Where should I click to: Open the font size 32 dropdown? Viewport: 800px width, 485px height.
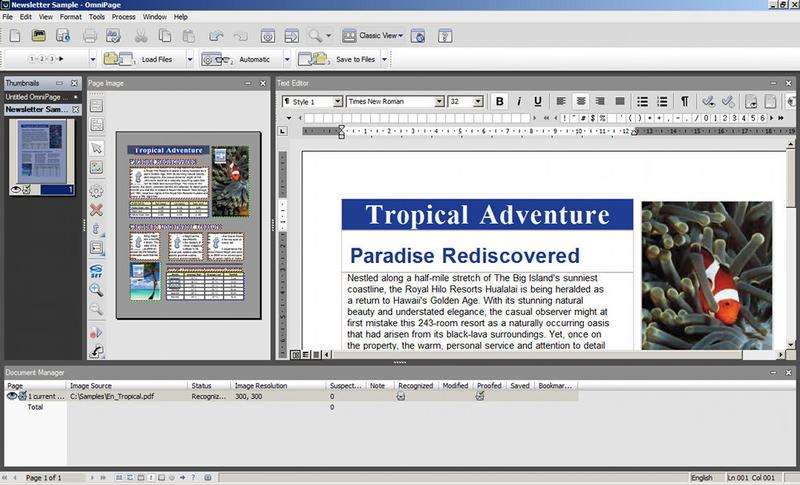[x=479, y=102]
